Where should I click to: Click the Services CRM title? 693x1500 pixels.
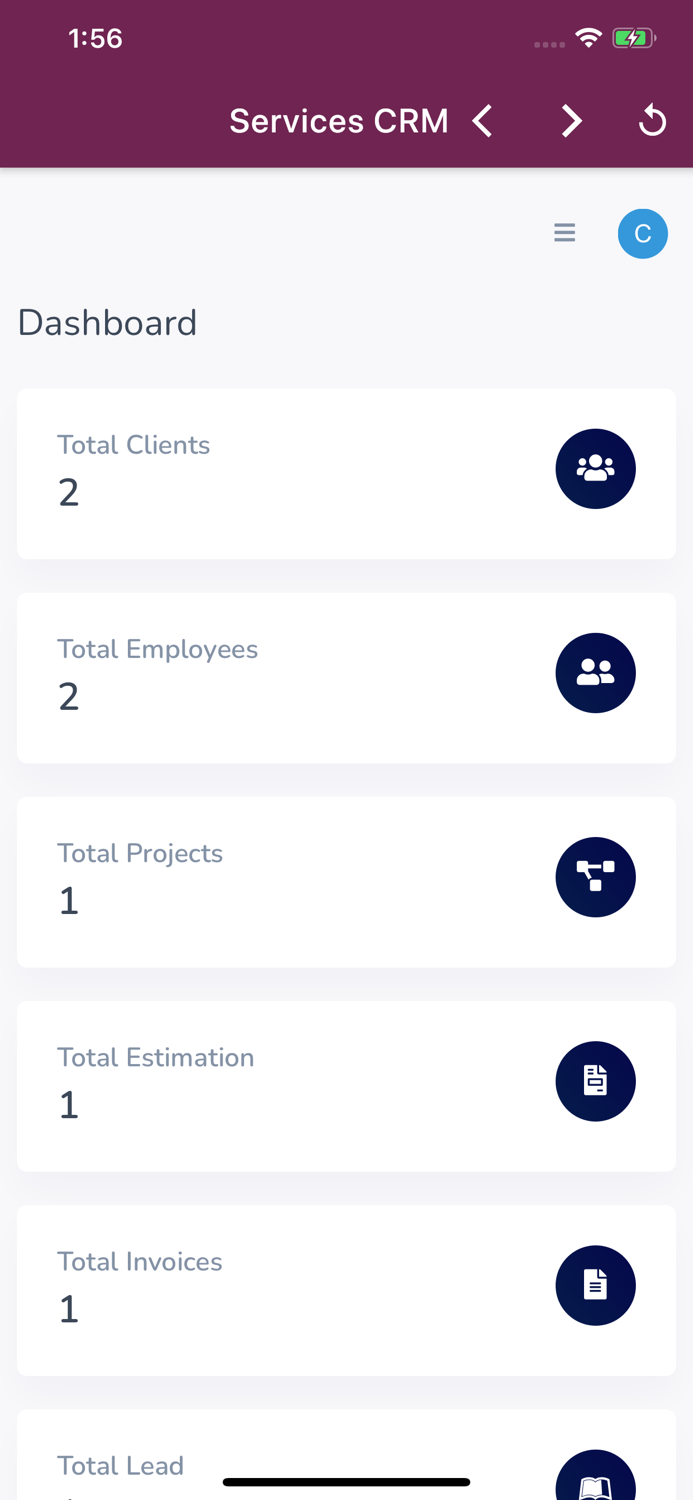[338, 120]
